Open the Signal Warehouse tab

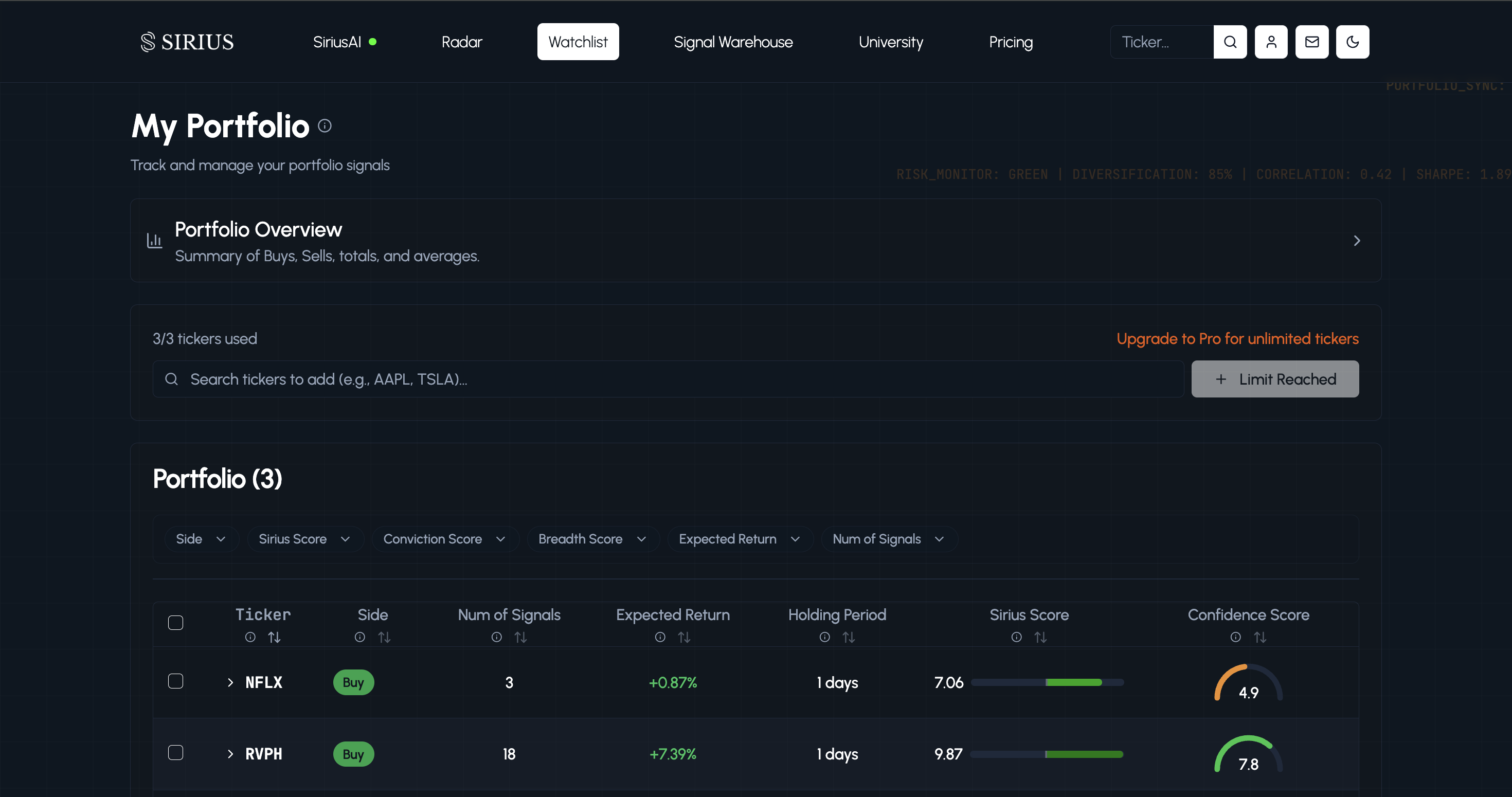(732, 42)
